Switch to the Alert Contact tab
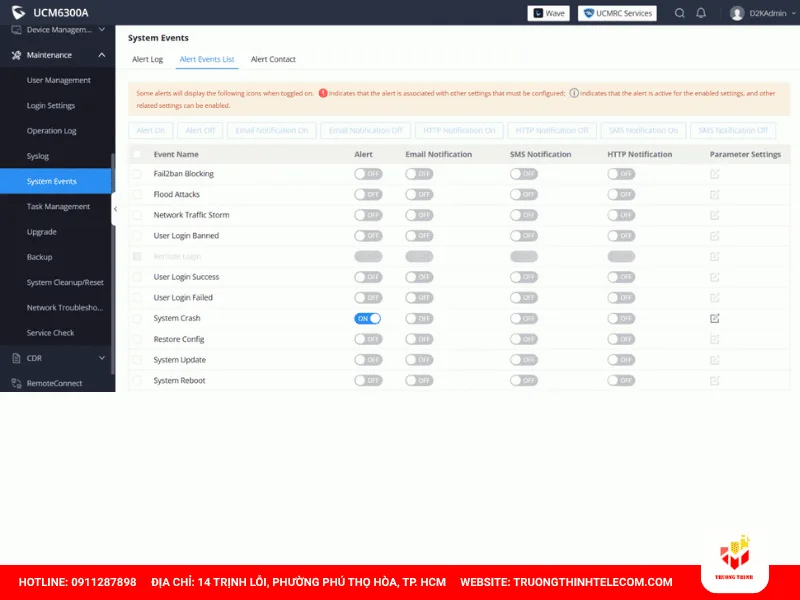 (x=273, y=59)
